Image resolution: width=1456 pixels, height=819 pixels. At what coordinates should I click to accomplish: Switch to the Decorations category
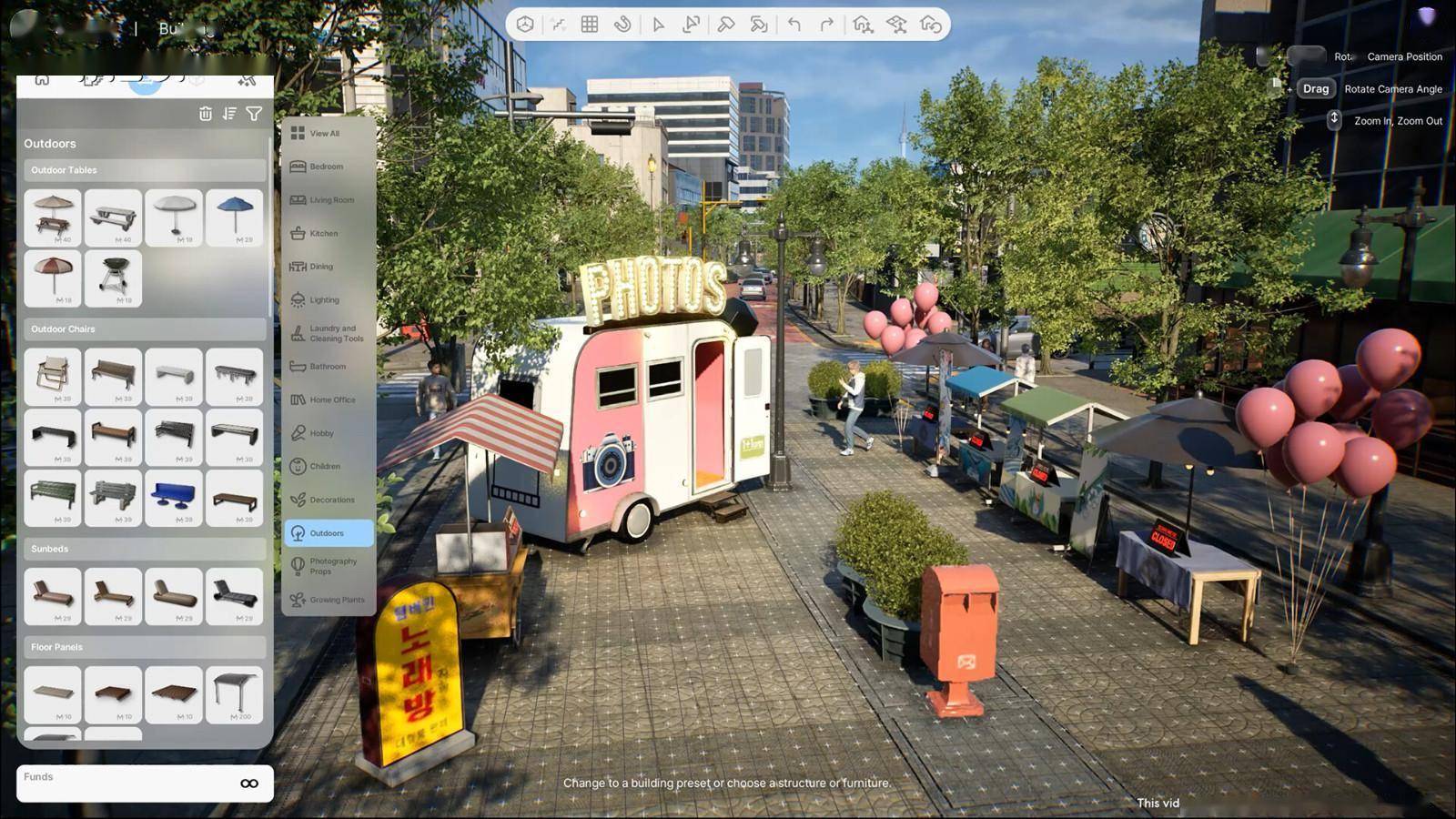tap(329, 500)
